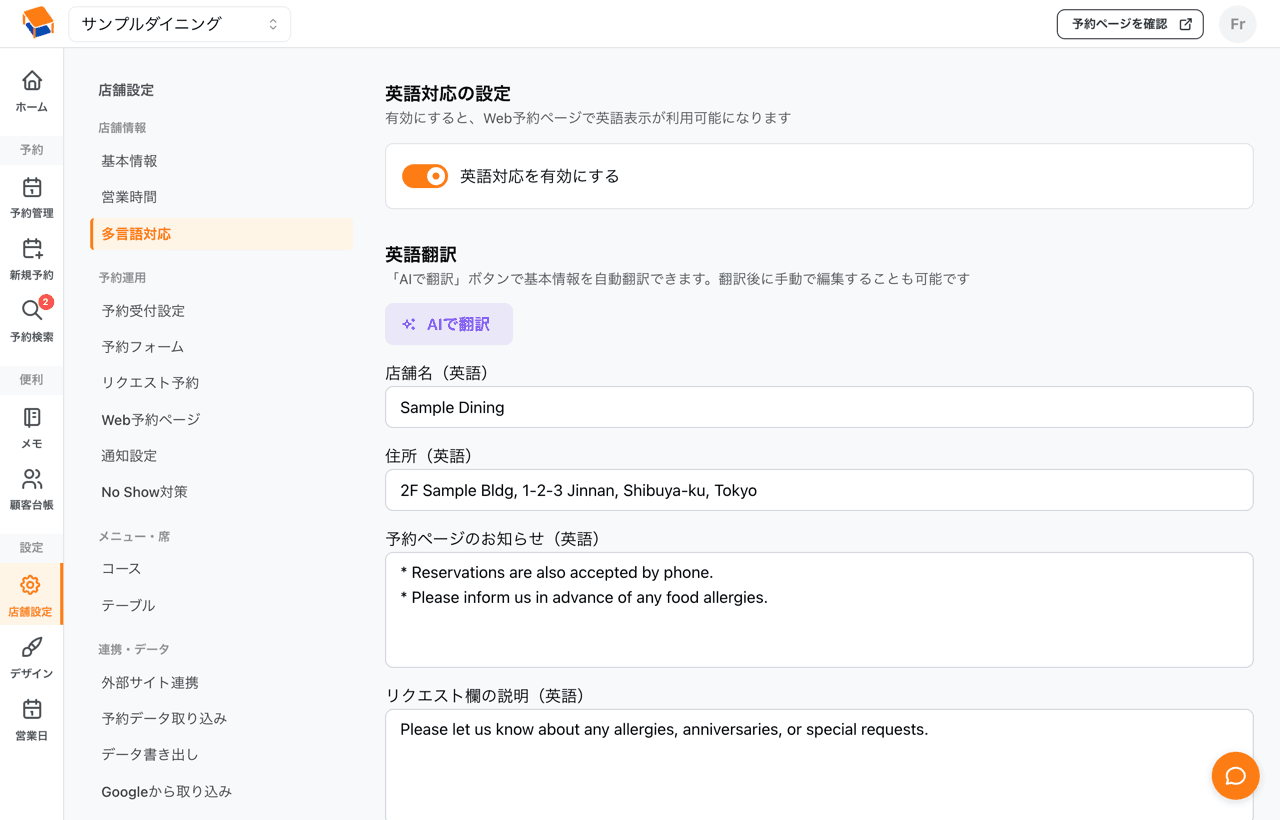The width and height of the screenshot is (1280, 820).
Task: Click 予約ページのお知らせ（英語） textarea
Action: point(819,610)
